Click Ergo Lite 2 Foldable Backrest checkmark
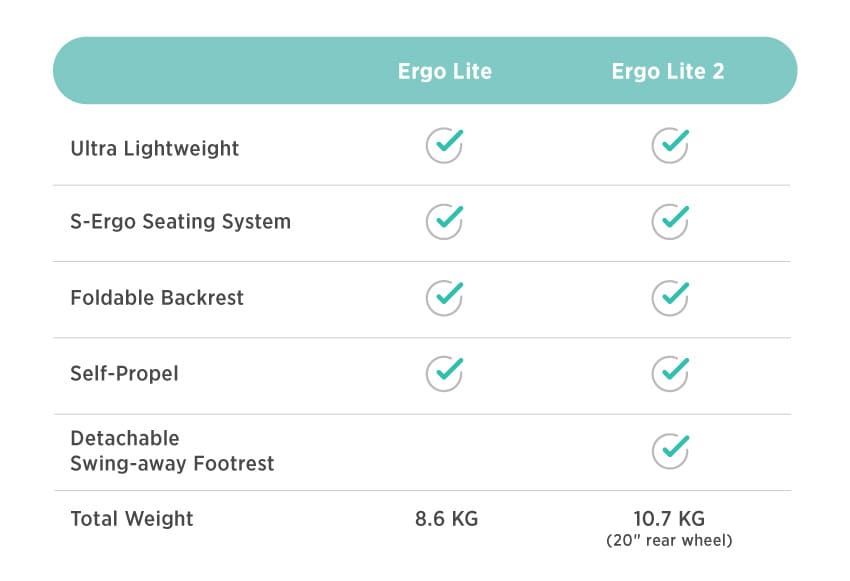Viewport: 850px width, 581px height. (x=670, y=298)
